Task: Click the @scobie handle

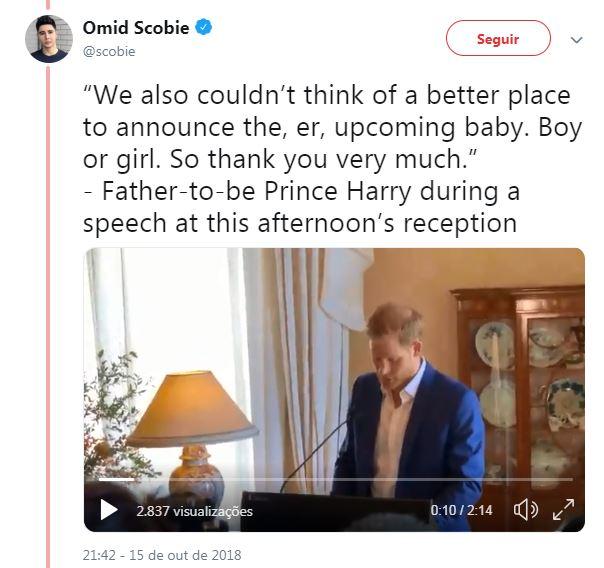Action: pos(109,50)
